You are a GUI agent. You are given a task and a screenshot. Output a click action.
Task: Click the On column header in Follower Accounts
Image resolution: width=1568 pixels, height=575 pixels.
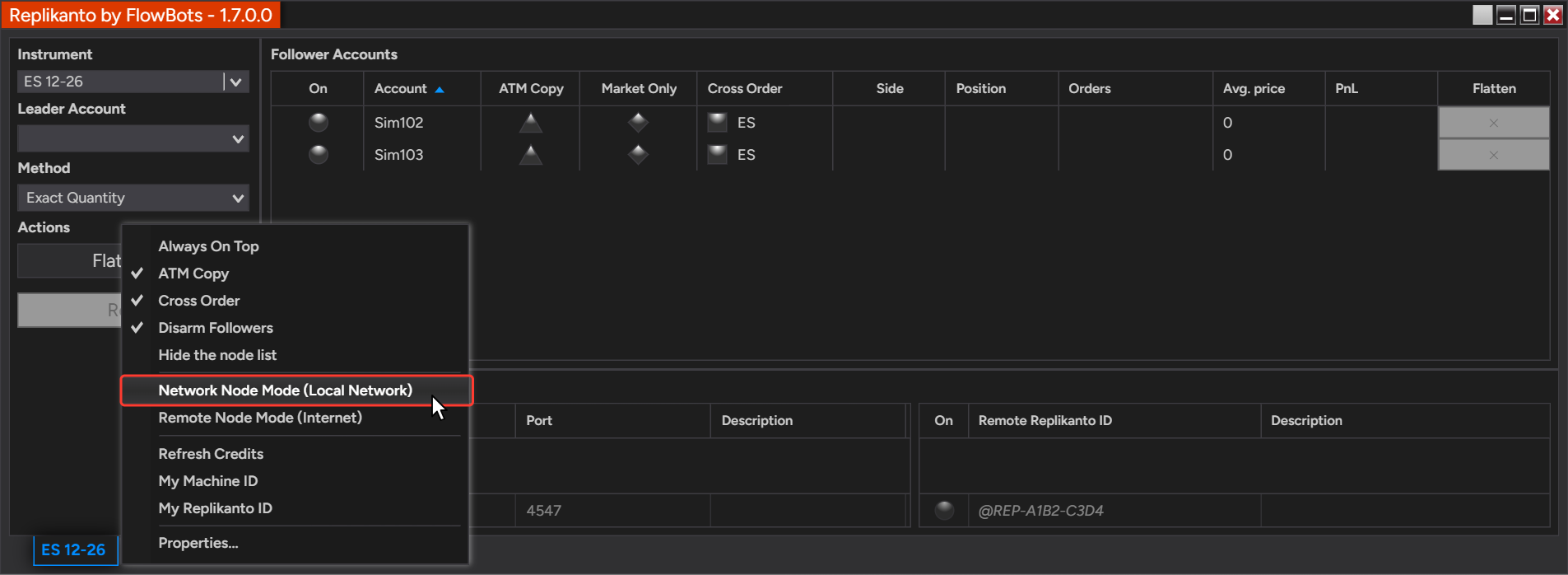[318, 88]
